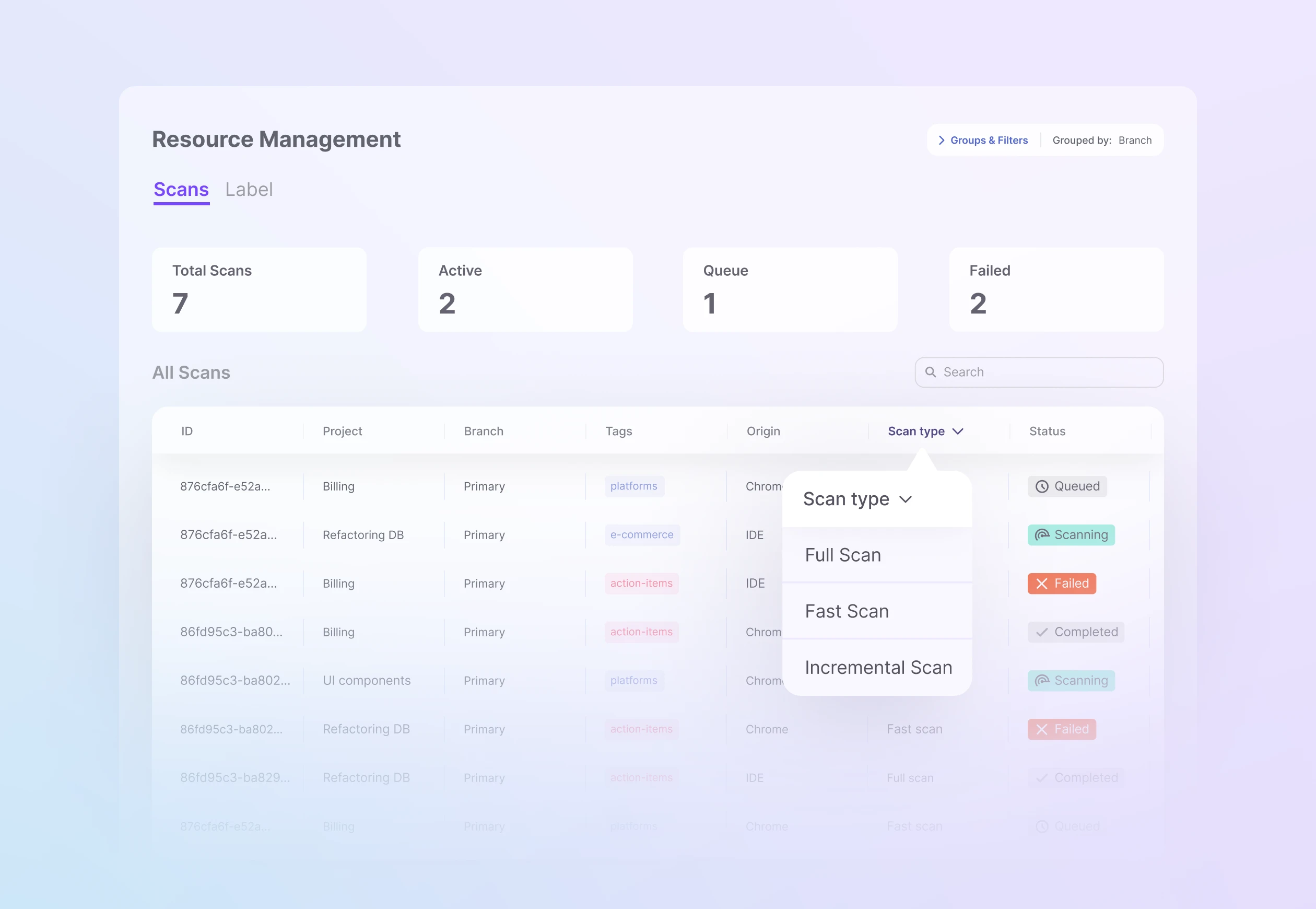Select the Incremental Scan option
This screenshot has height=909, width=1316.
click(878, 668)
